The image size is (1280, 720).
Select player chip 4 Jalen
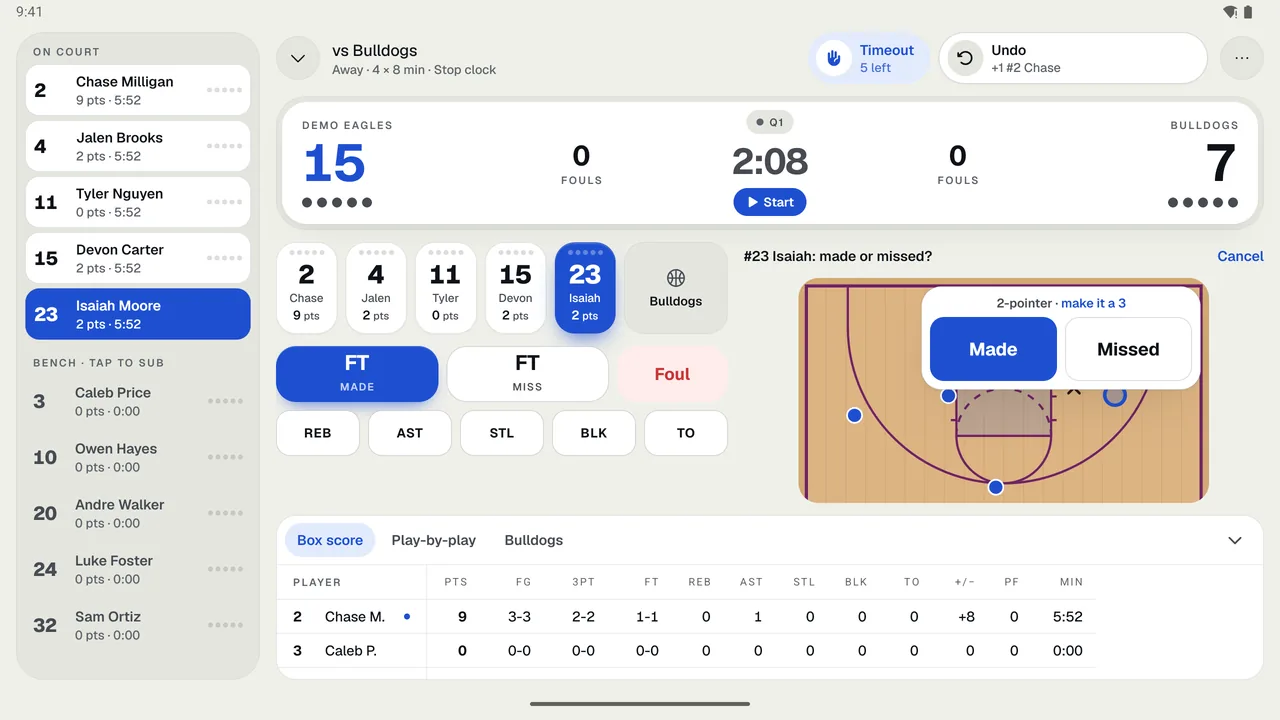376,288
